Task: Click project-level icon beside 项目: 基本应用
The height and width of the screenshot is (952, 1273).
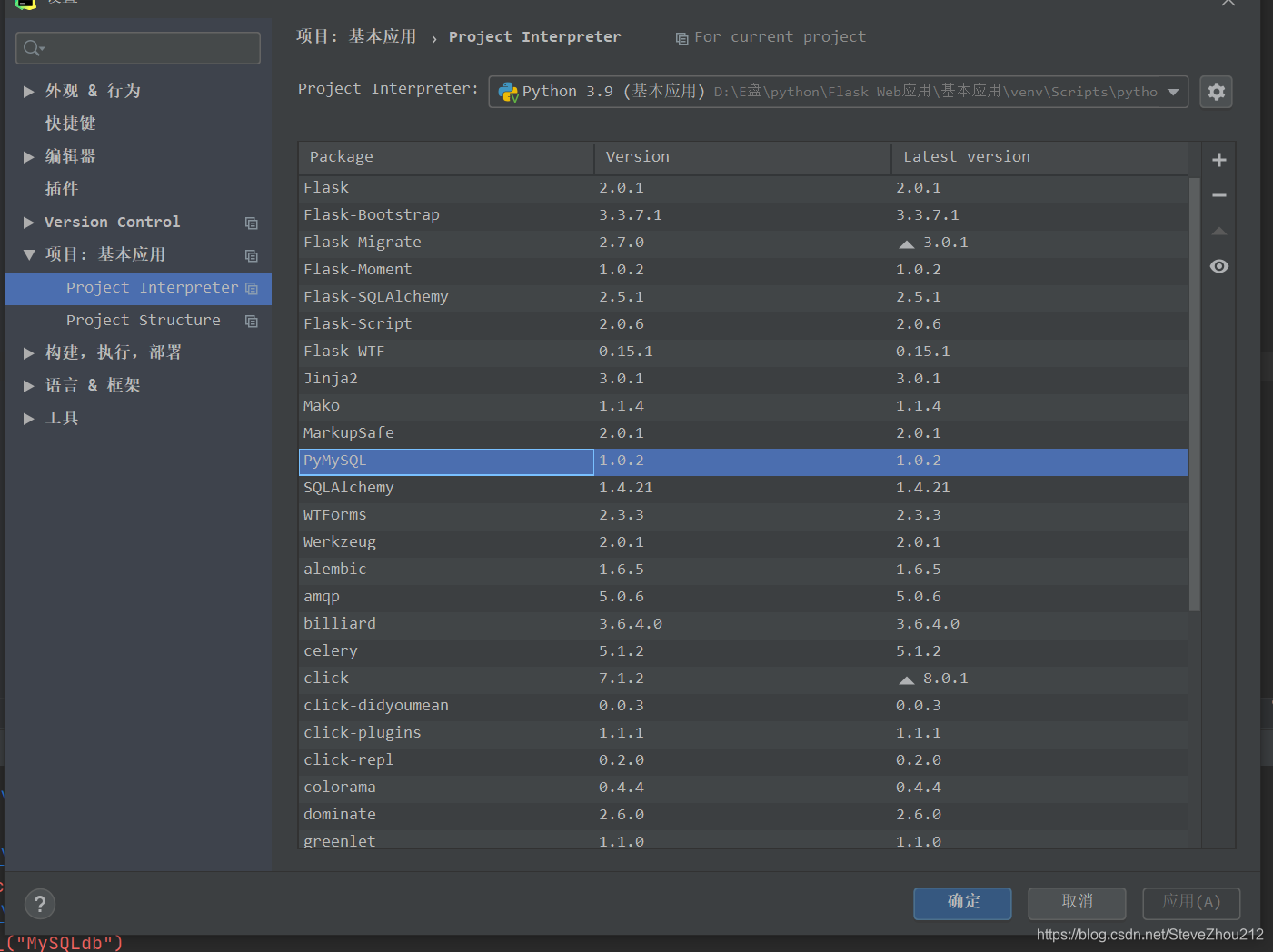Action: [252, 255]
